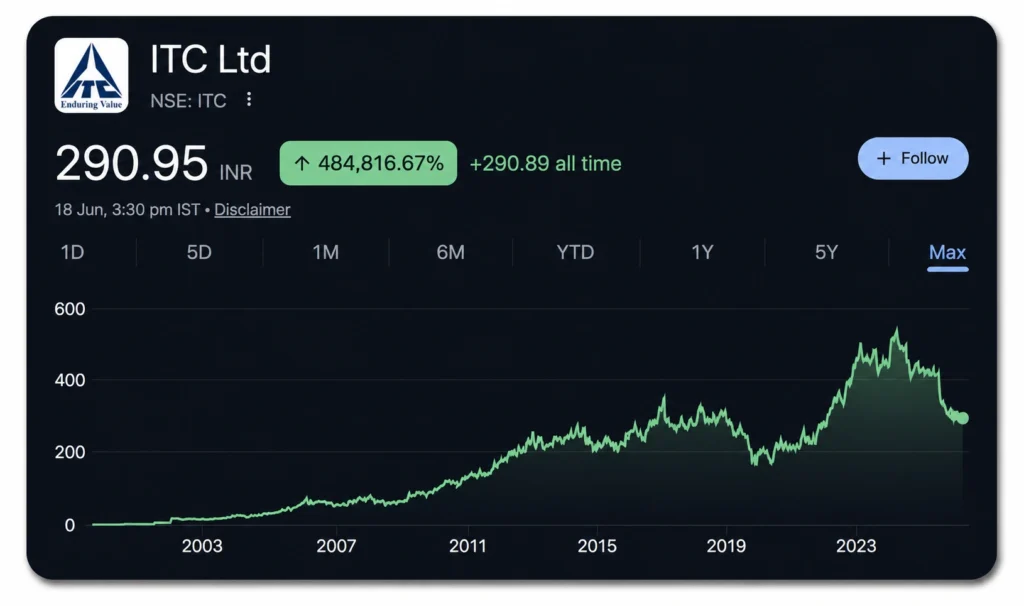
Task: Click the 2023 axis label
Action: click(856, 546)
